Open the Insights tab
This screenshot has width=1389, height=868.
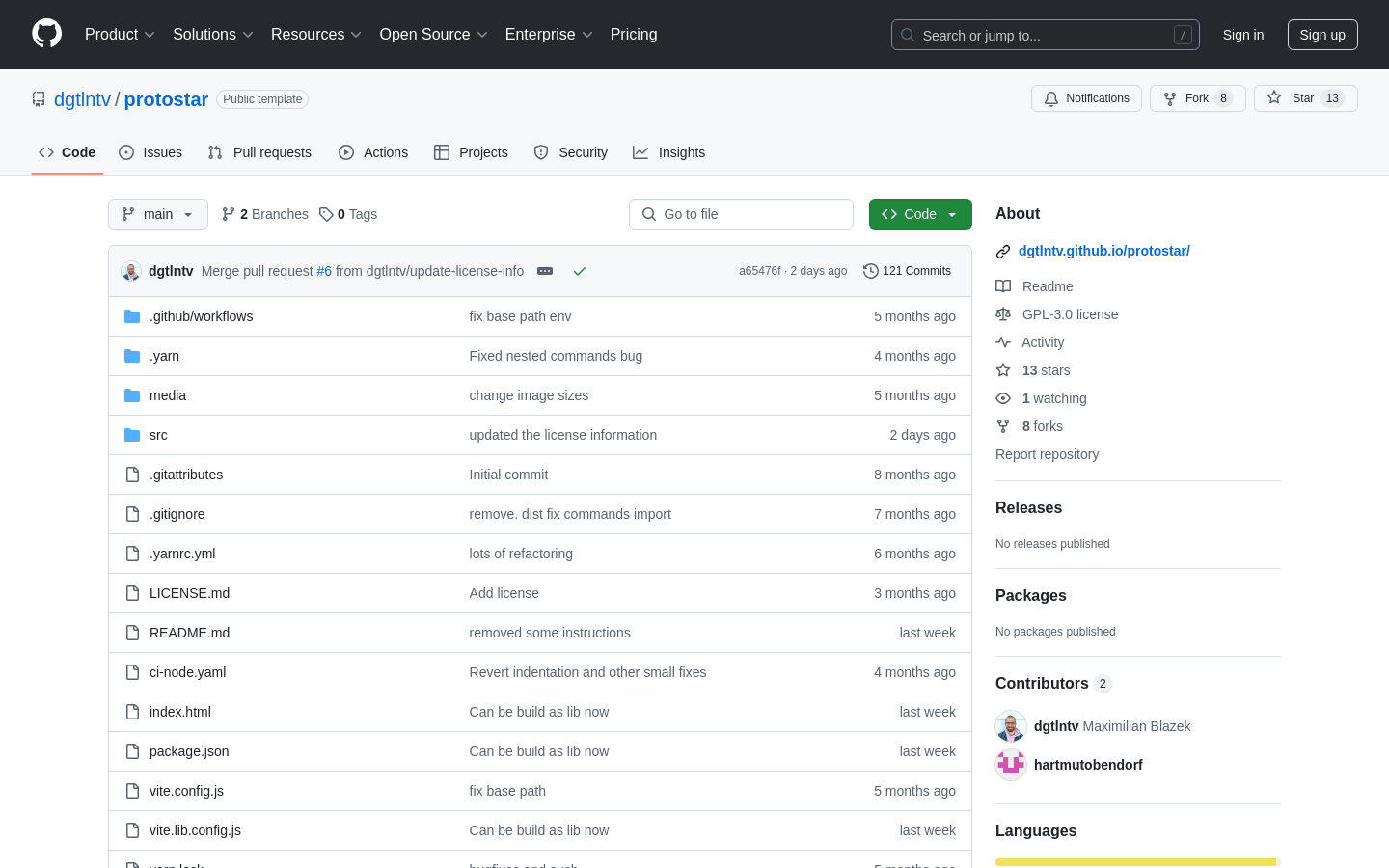[x=669, y=152]
